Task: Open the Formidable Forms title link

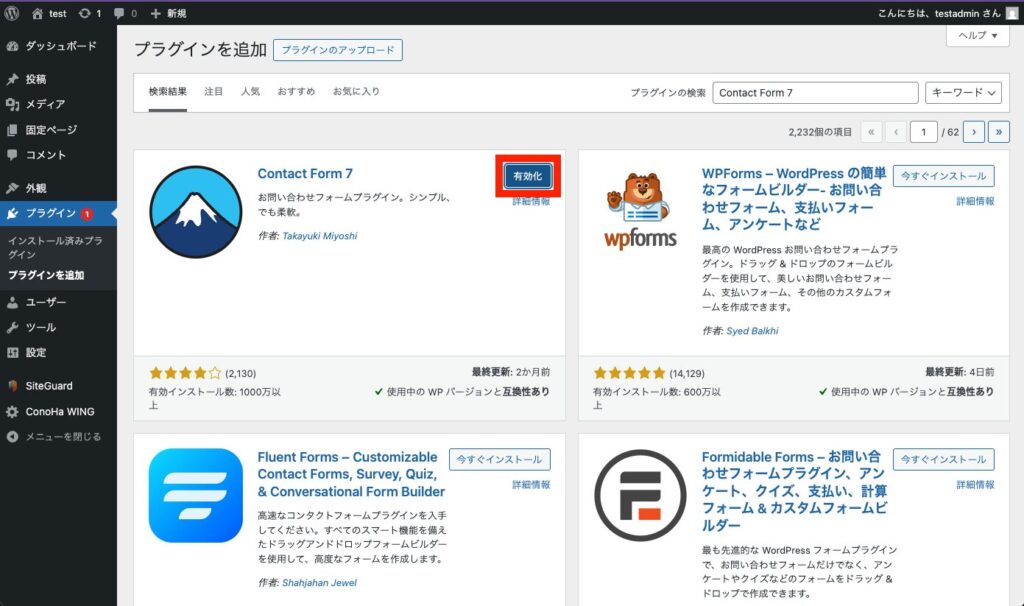Action: coord(794,491)
